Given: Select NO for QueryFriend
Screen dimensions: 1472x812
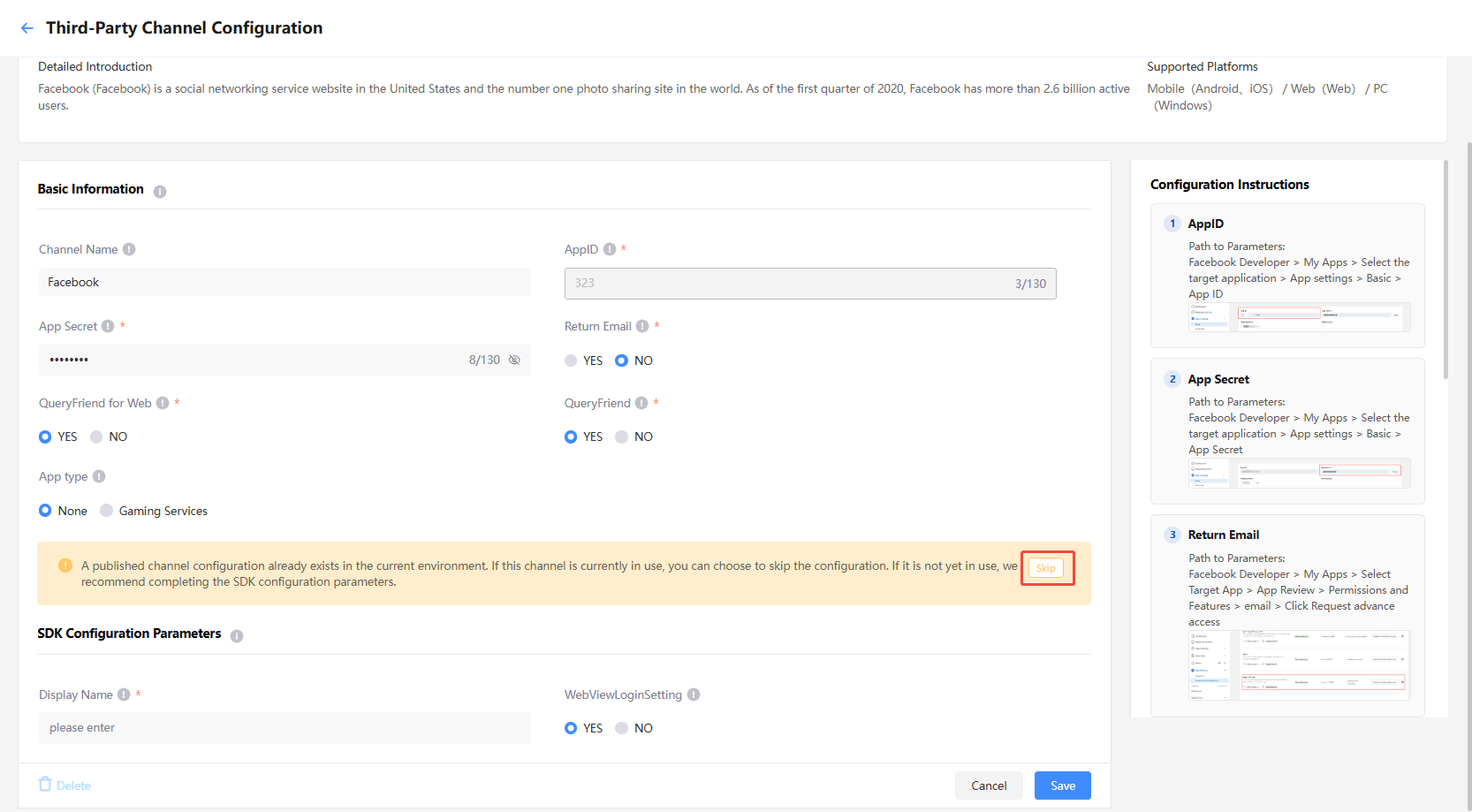Looking at the screenshot, I should coord(622,436).
